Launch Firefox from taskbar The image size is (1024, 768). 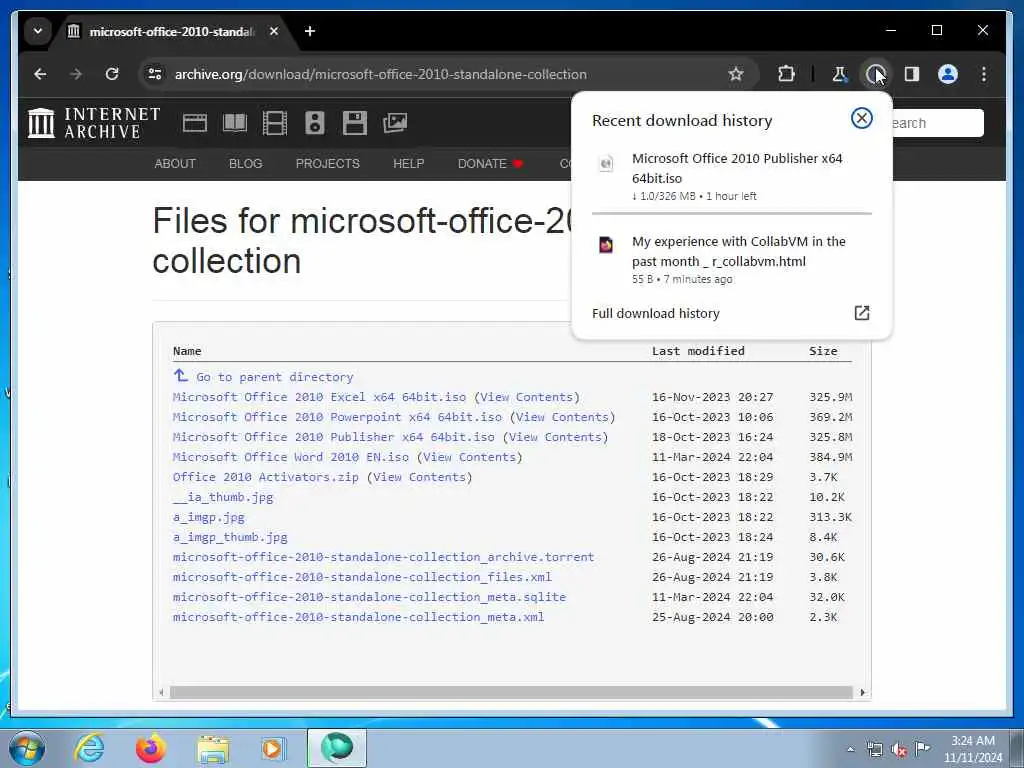(151, 748)
